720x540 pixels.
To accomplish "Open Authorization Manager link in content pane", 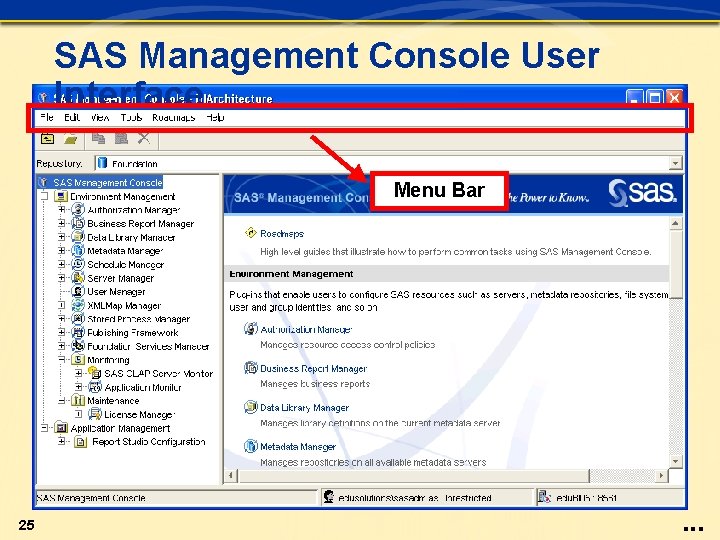I will [306, 329].
